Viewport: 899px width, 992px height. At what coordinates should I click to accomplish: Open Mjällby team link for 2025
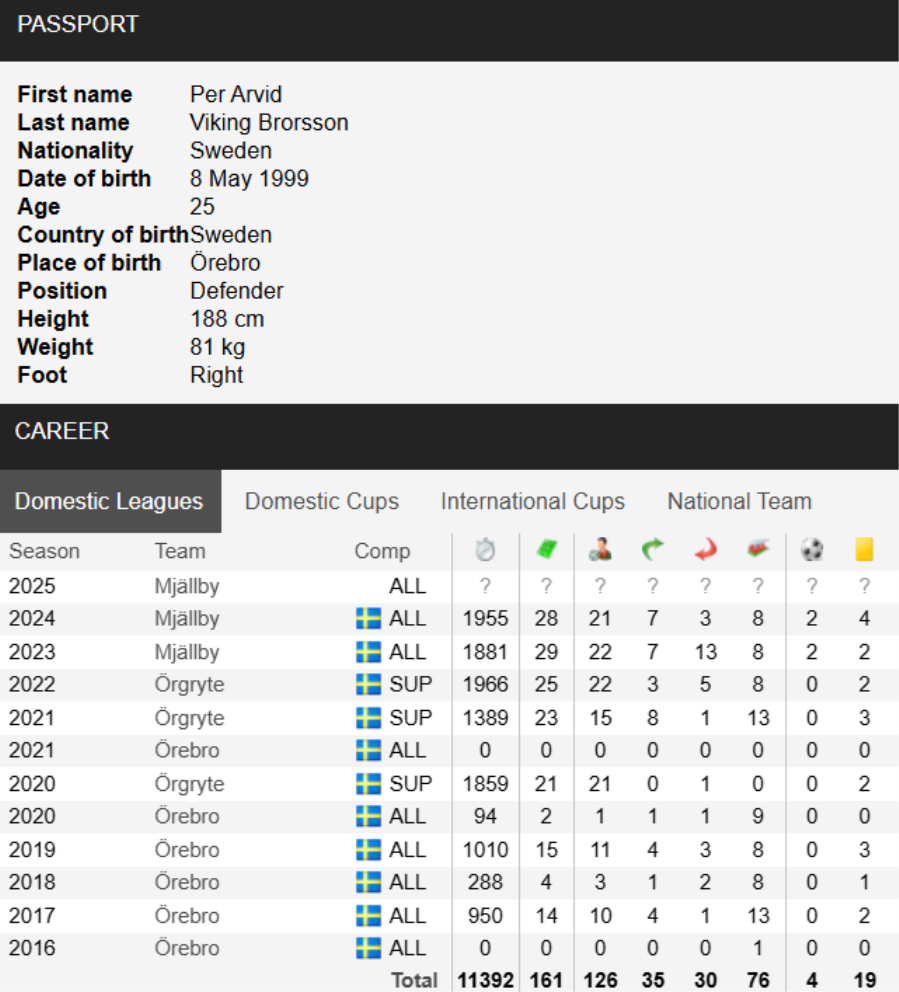click(x=187, y=586)
